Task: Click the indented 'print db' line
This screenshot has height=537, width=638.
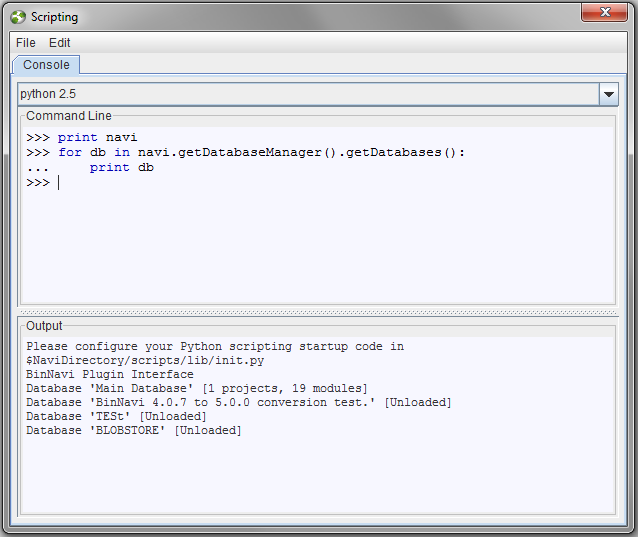Action: click(x=90, y=168)
